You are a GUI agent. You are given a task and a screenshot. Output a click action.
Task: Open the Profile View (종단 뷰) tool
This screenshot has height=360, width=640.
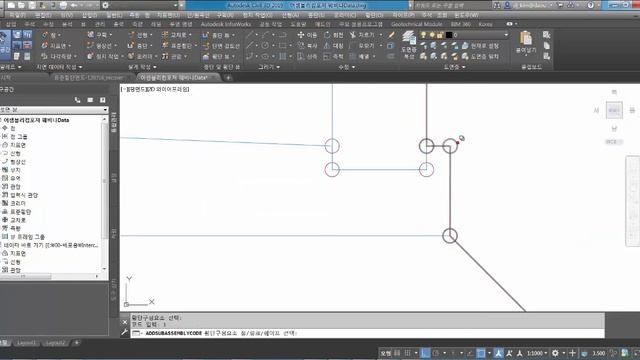(x=219, y=35)
